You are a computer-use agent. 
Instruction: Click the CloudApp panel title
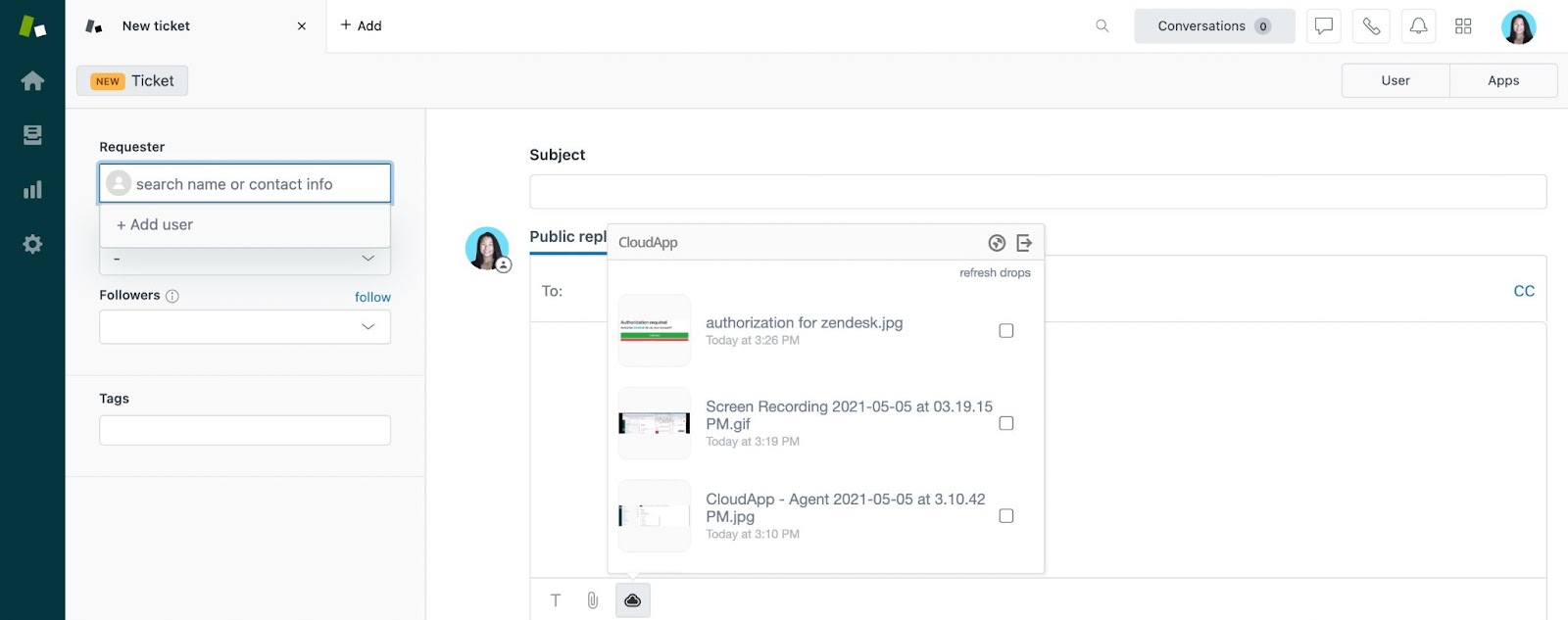(x=648, y=243)
